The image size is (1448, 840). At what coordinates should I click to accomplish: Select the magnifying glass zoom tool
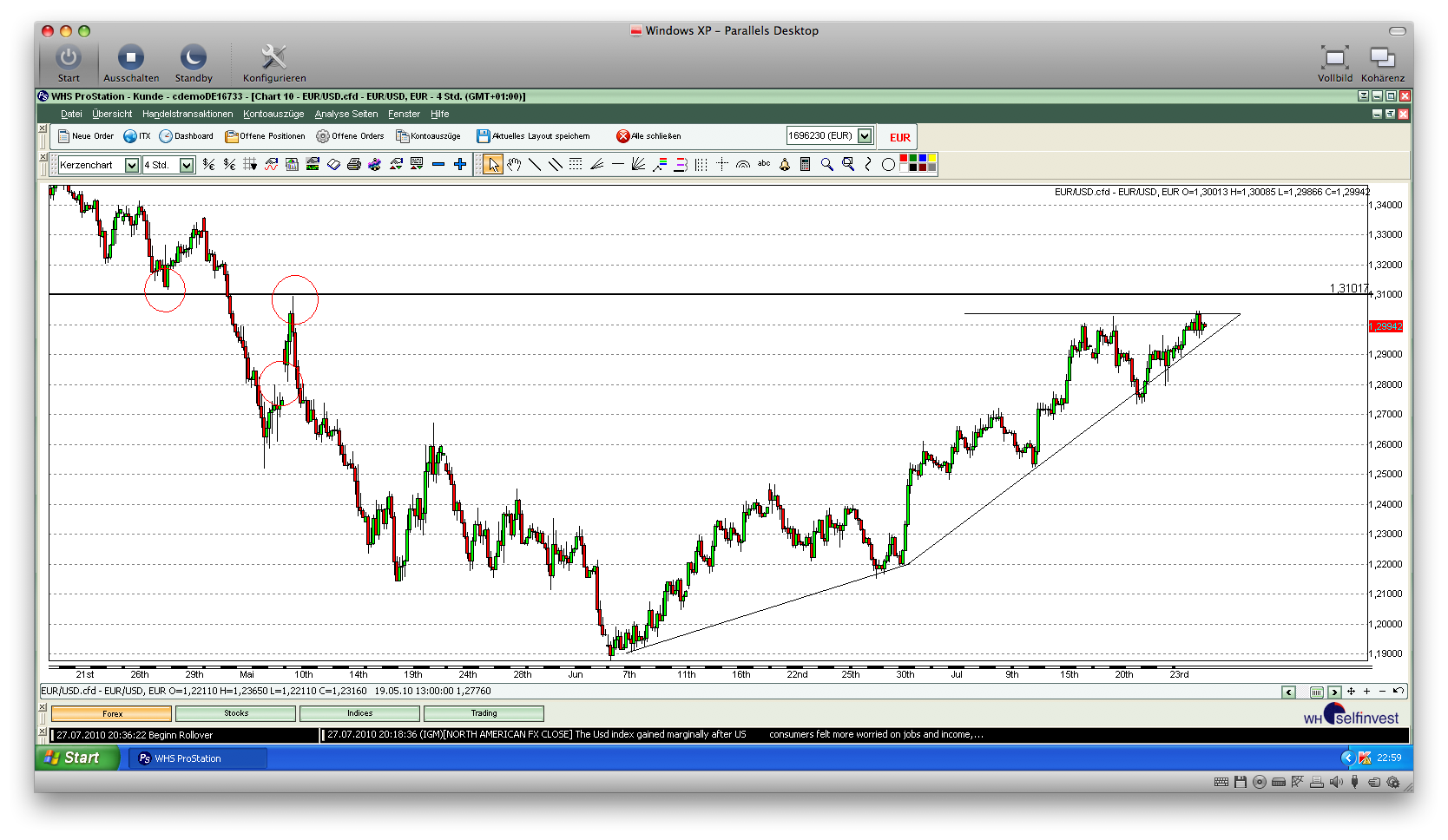point(826,165)
